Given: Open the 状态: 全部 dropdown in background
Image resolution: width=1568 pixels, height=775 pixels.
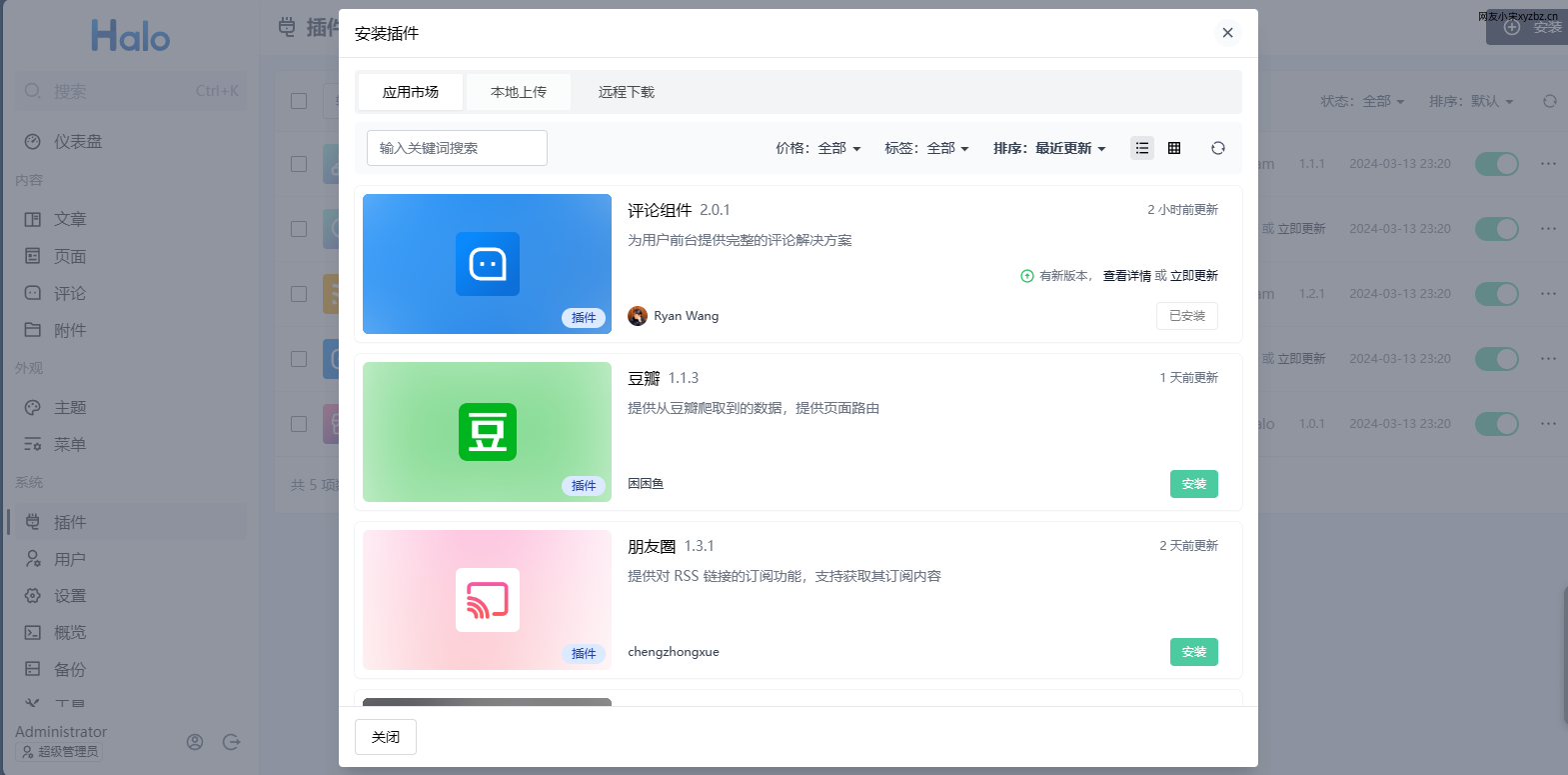Looking at the screenshot, I should click(x=1362, y=101).
